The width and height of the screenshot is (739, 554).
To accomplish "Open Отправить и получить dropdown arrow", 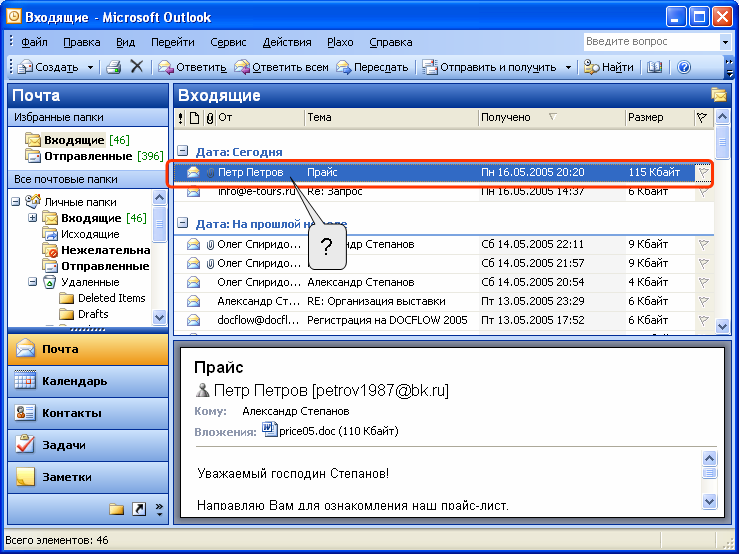I will point(568,67).
